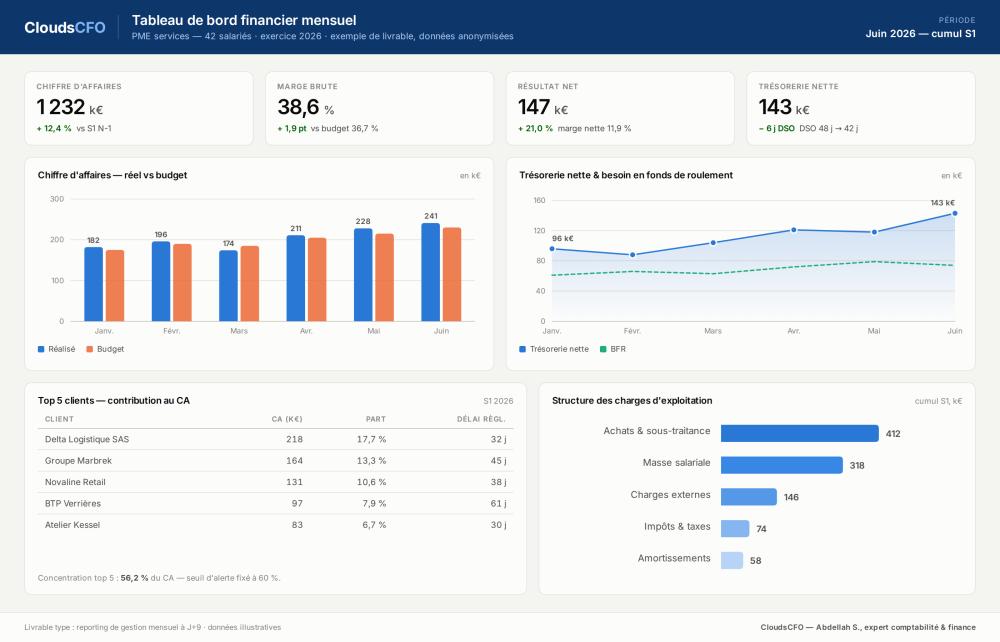Click the CA (k€) column header
Image resolution: width=1000 pixels, height=642 pixels.
287,419
